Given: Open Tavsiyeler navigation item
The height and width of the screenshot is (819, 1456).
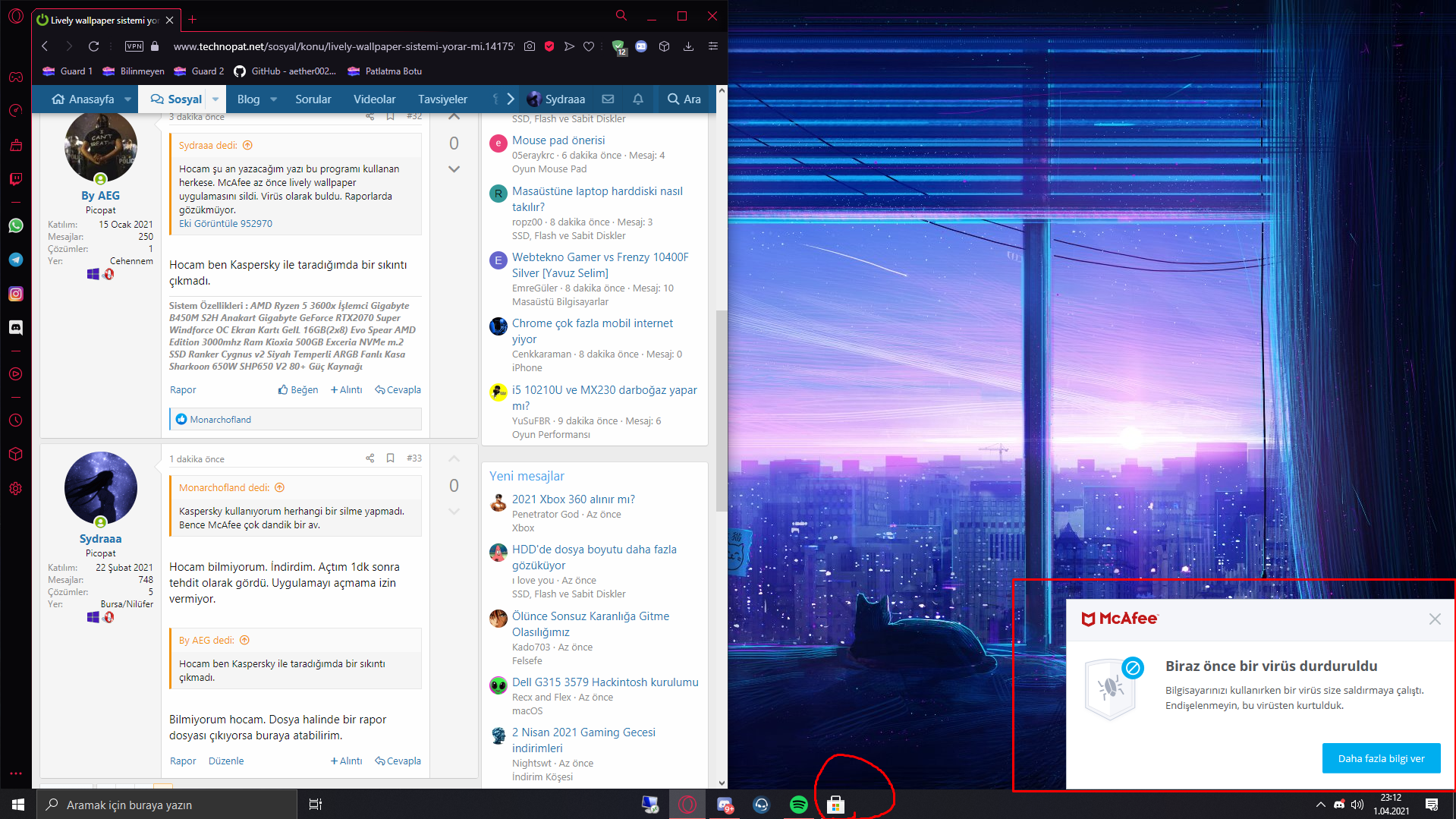Looking at the screenshot, I should [x=442, y=99].
